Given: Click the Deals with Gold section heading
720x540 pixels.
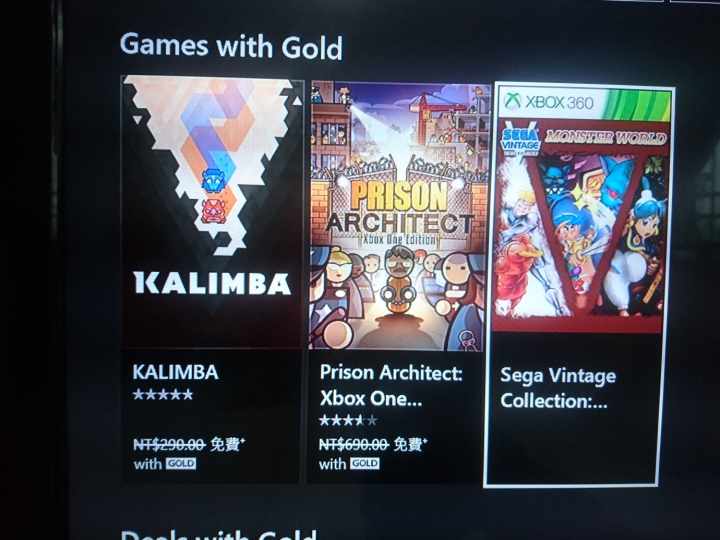Looking at the screenshot, I should (219, 534).
